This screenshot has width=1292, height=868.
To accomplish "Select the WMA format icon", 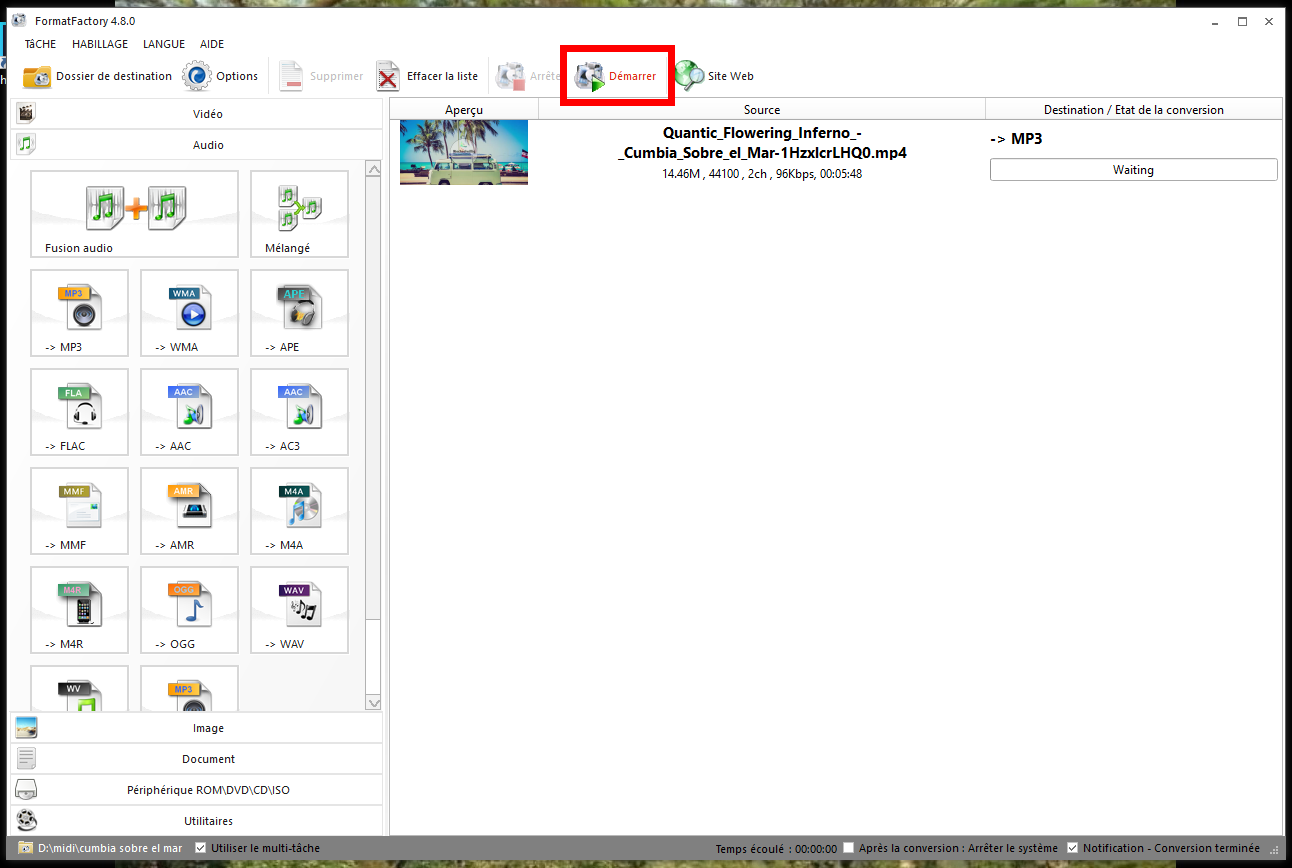I will (x=190, y=312).
